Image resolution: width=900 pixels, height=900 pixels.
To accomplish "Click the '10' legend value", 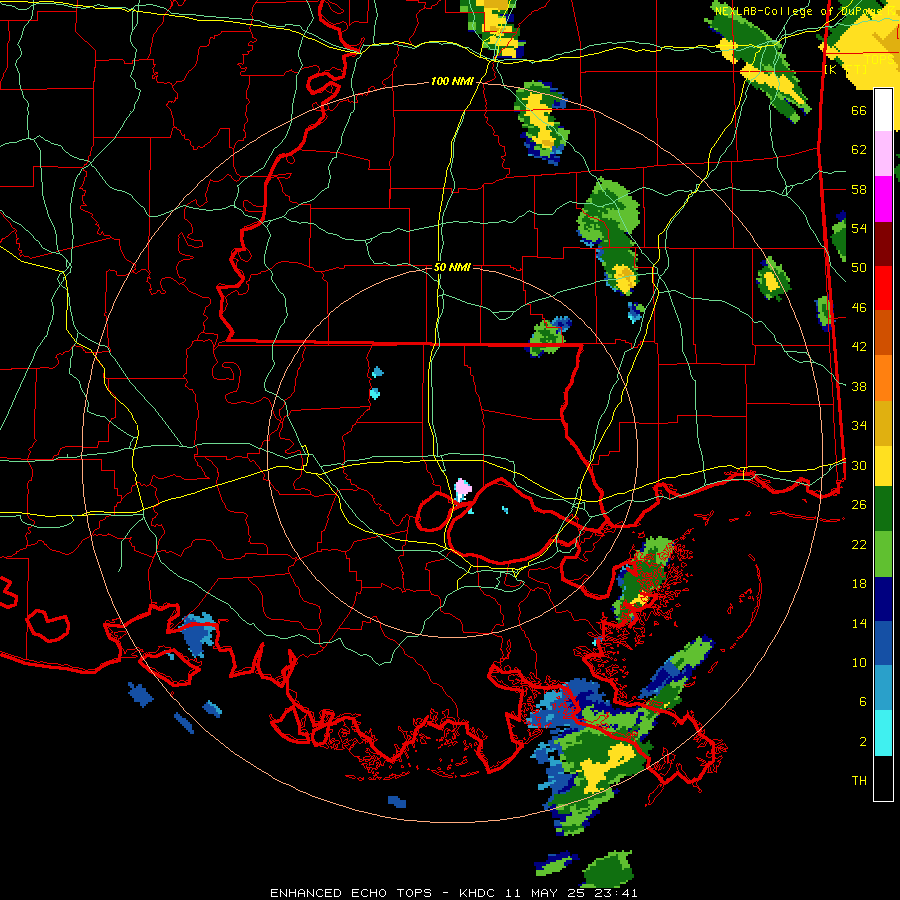I will [859, 662].
